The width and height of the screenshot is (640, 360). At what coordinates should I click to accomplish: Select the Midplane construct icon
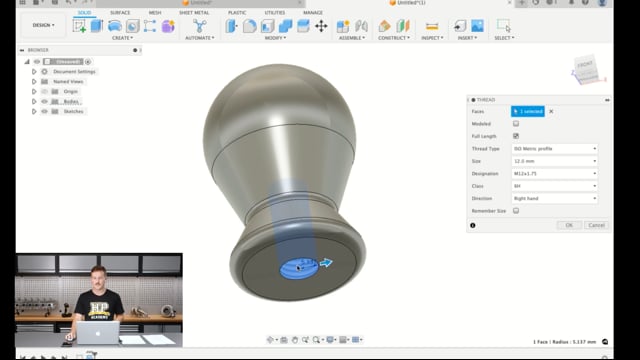point(402,26)
